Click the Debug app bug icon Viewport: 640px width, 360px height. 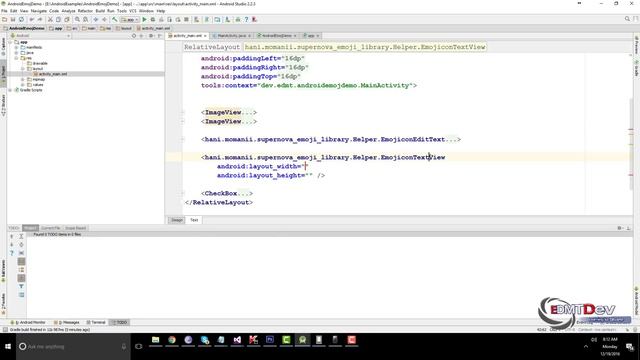click(x=153, y=20)
